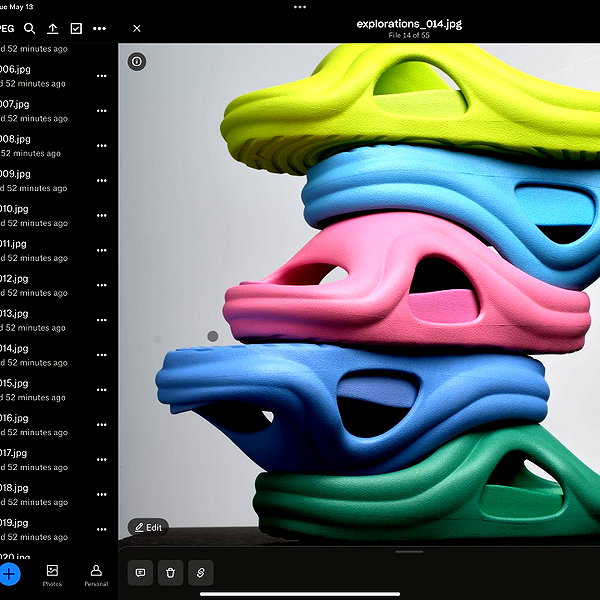Viewport: 600px width, 600px height.
Task: Close the image preview with the X
Action: 137,28
